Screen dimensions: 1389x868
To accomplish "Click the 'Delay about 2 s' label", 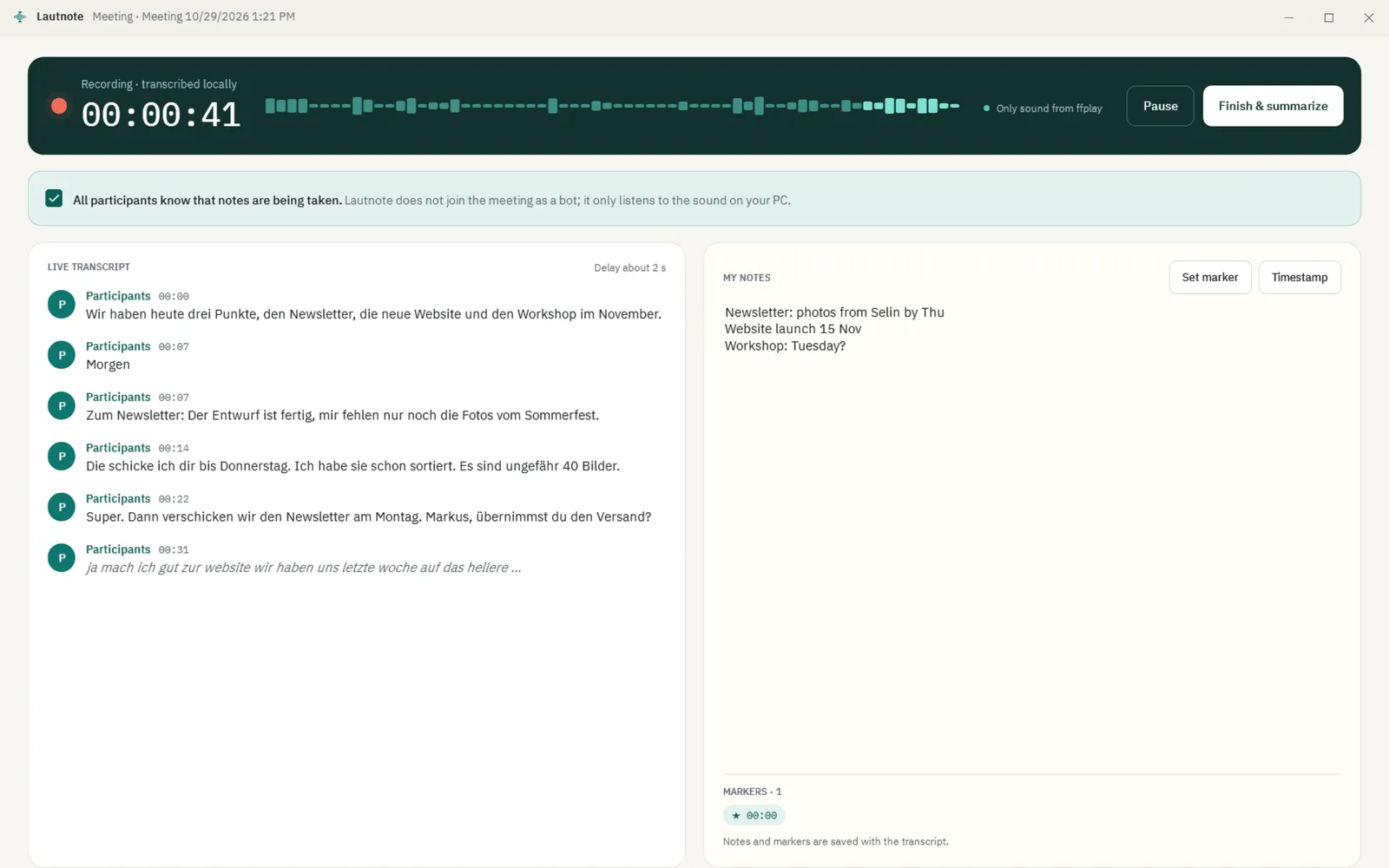I will point(629,267).
